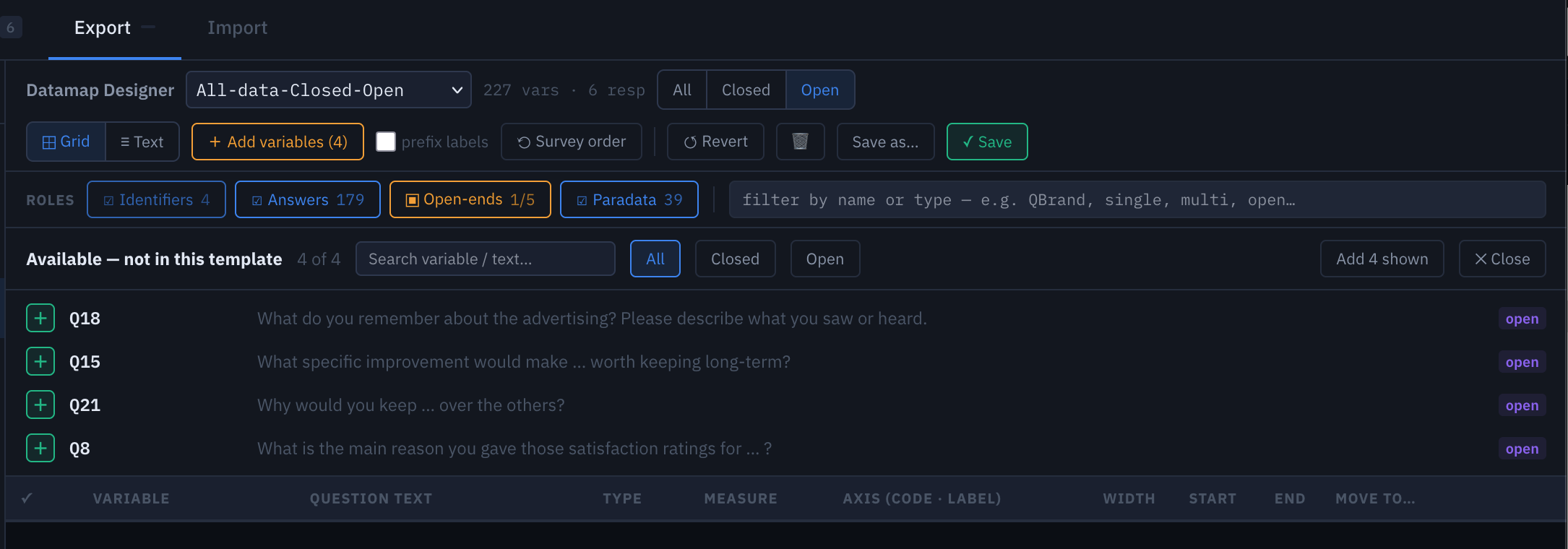
Task: Click the select-all checkmark column header
Action: click(27, 498)
